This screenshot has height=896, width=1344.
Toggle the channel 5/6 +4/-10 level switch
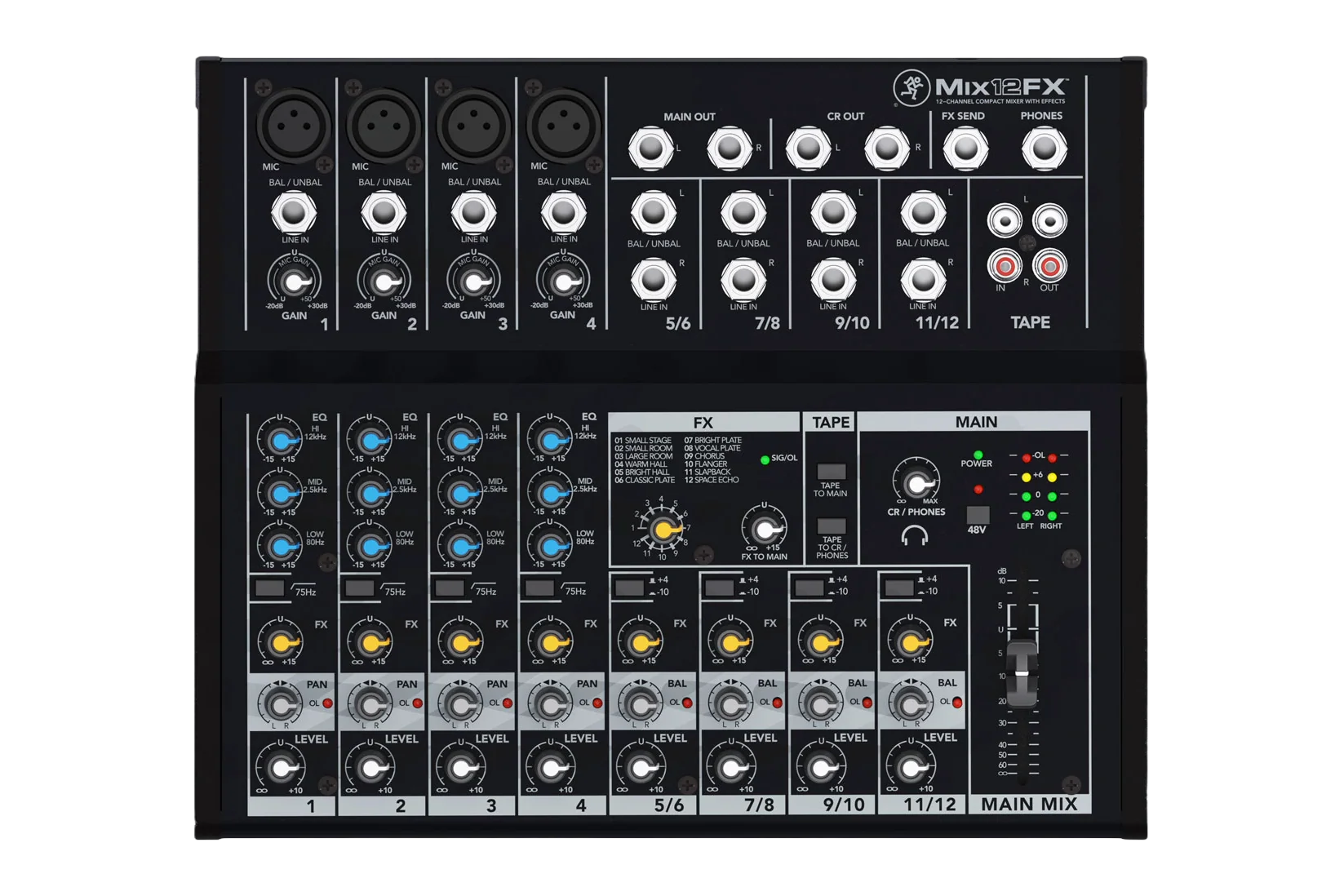[628, 587]
